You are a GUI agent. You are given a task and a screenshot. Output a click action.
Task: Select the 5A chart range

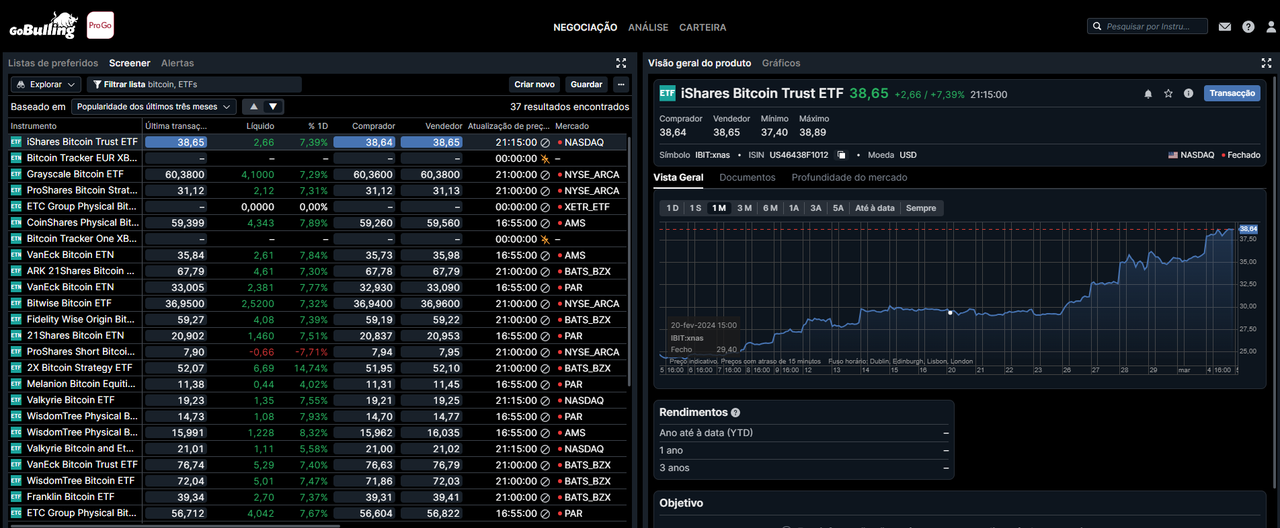(838, 208)
